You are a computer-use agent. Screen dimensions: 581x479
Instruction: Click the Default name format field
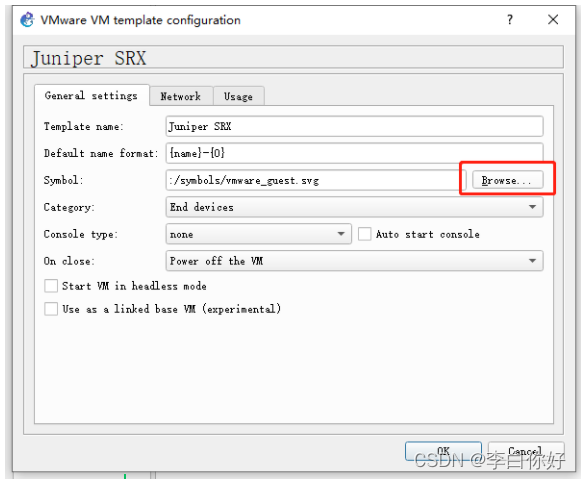click(354, 153)
